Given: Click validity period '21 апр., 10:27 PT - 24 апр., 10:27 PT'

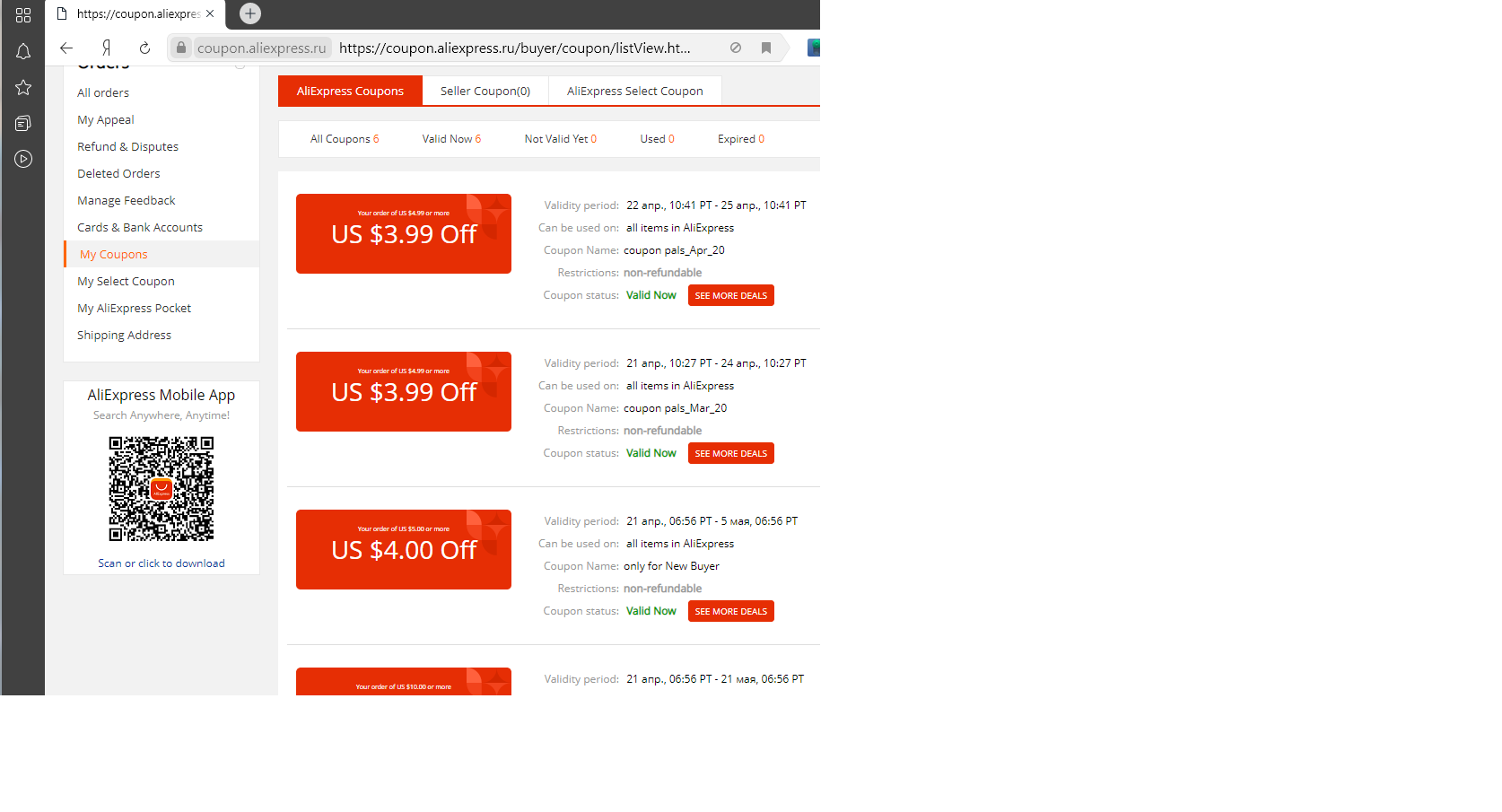Looking at the screenshot, I should tap(716, 363).
